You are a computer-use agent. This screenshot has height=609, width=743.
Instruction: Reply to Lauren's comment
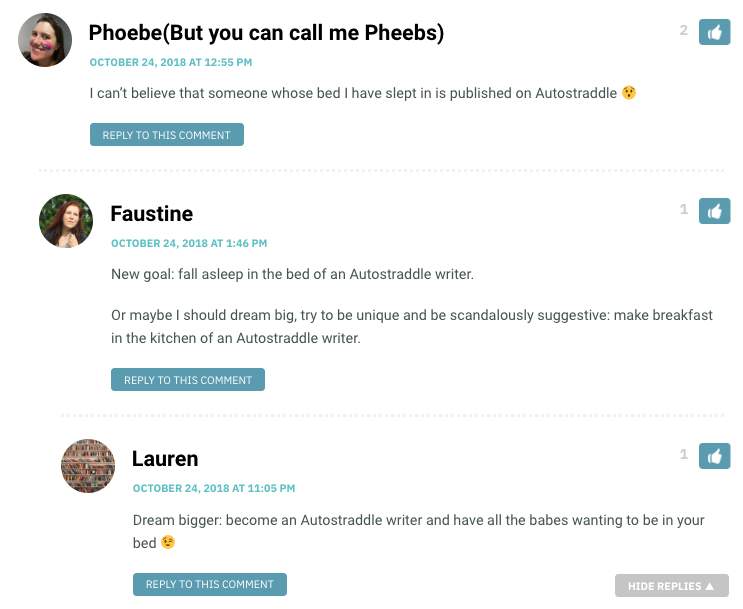209,584
